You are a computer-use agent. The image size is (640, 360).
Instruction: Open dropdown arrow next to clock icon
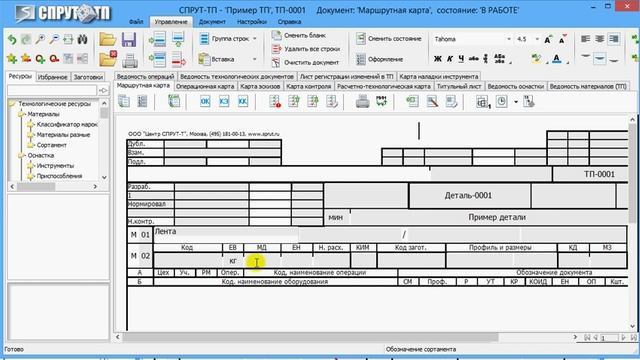coord(516,102)
